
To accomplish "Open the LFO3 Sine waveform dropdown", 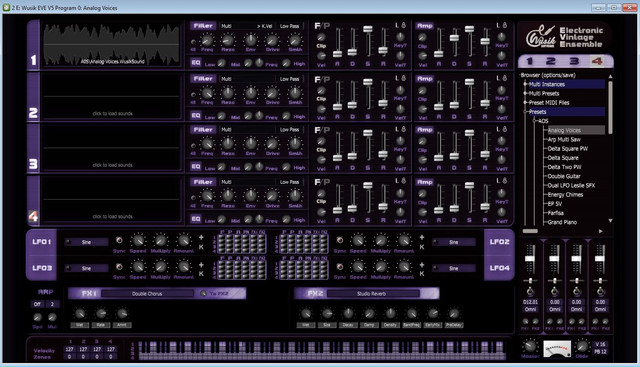I will [87, 268].
